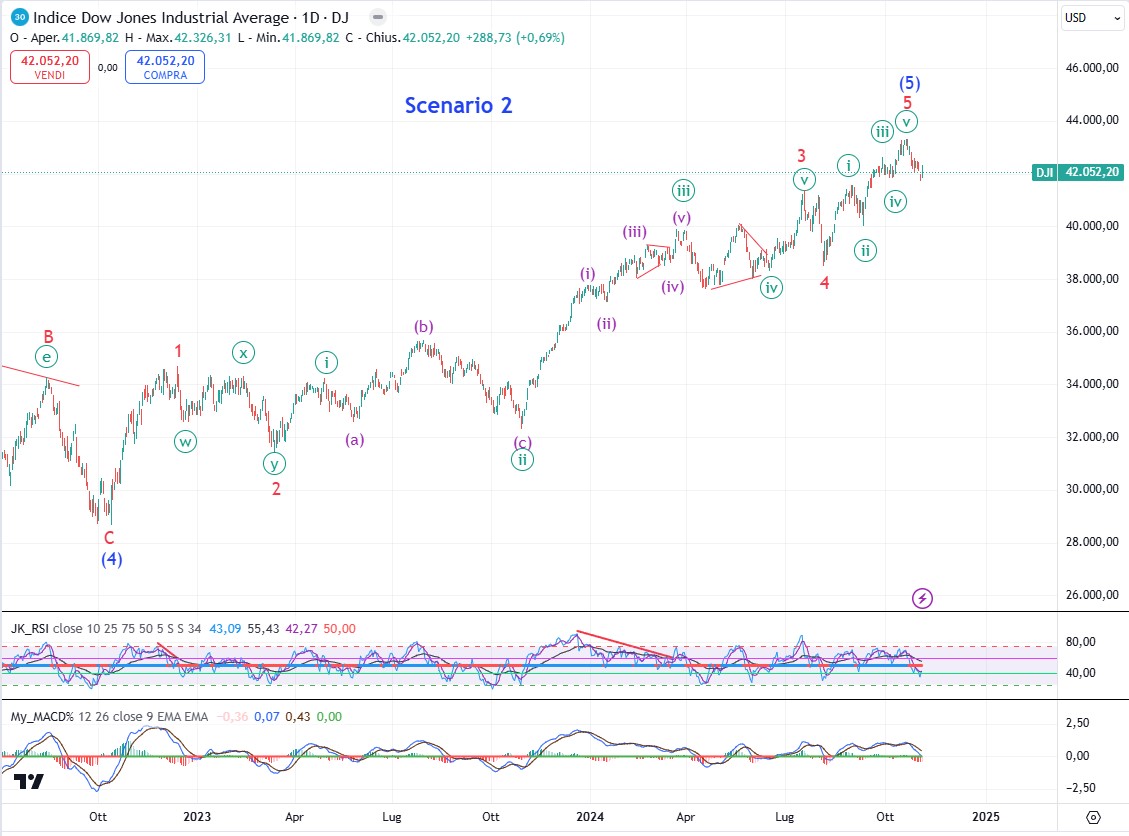Click the Scenario 2 text label
Image resolution: width=1129 pixels, height=836 pixels.
tap(458, 105)
